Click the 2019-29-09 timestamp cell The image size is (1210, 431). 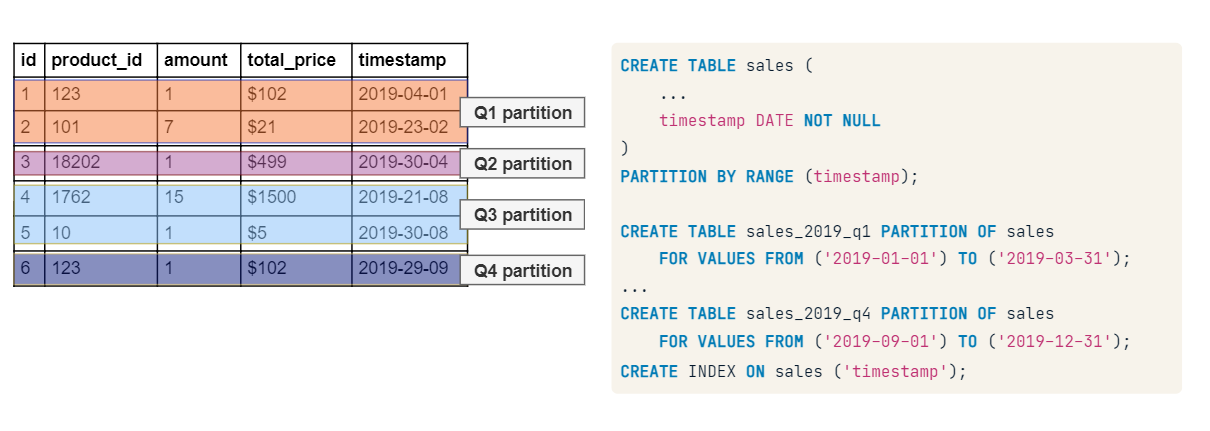point(403,269)
